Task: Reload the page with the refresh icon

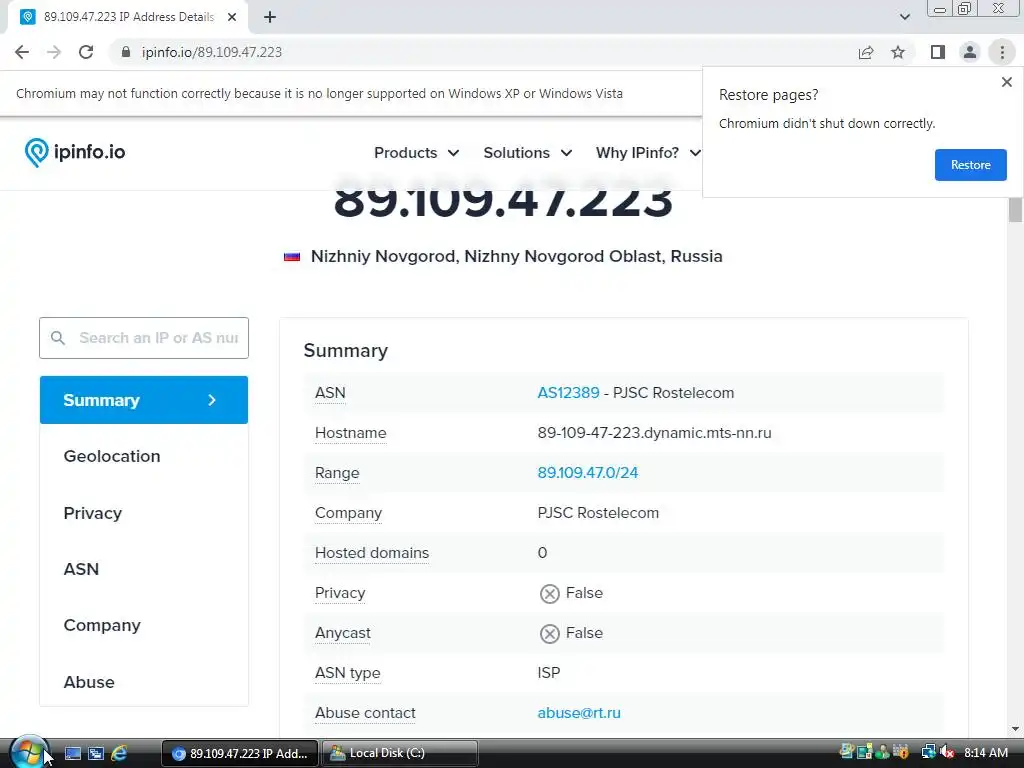Action: click(x=86, y=52)
